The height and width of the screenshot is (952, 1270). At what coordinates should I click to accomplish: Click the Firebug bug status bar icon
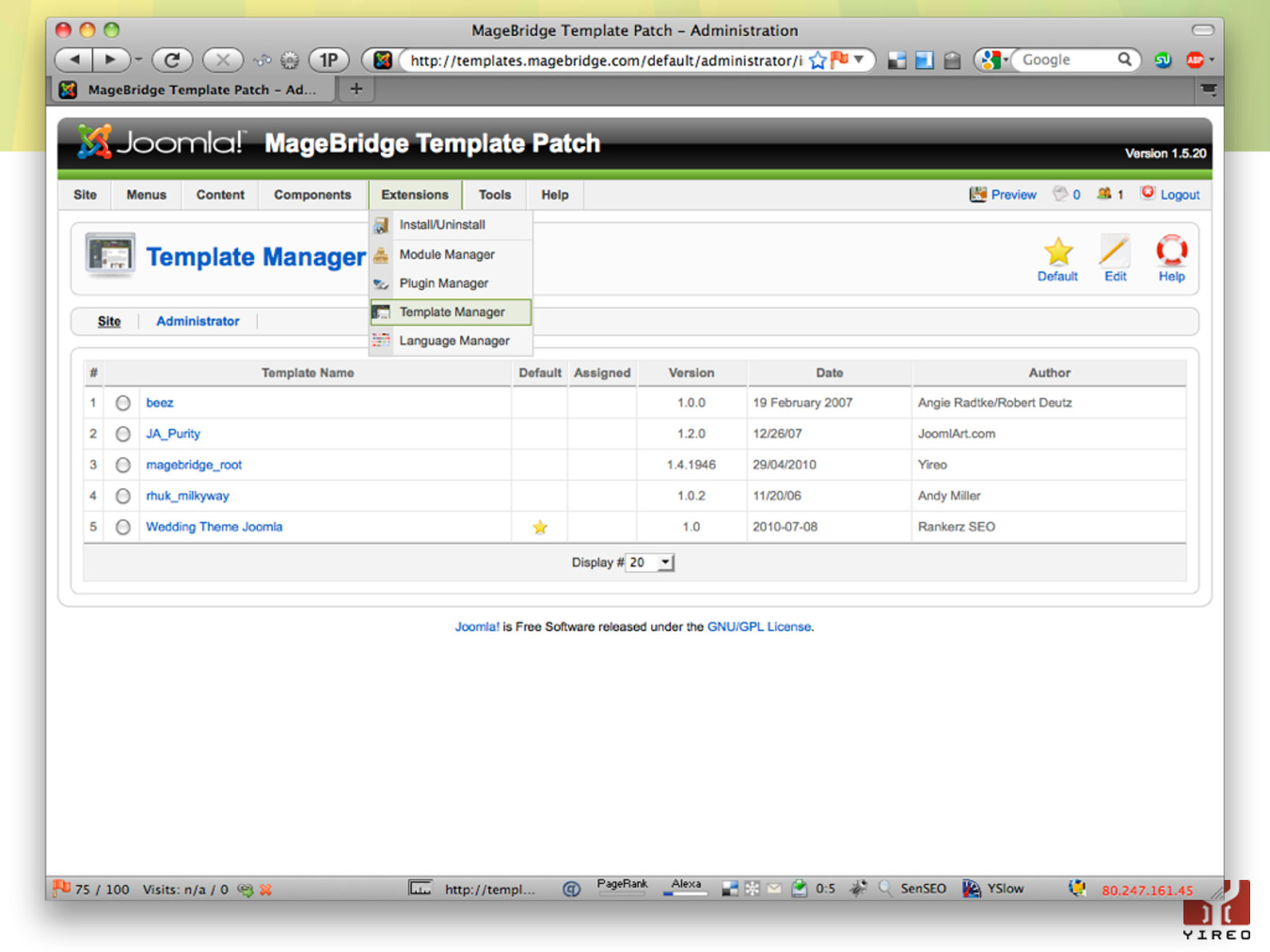point(858,889)
